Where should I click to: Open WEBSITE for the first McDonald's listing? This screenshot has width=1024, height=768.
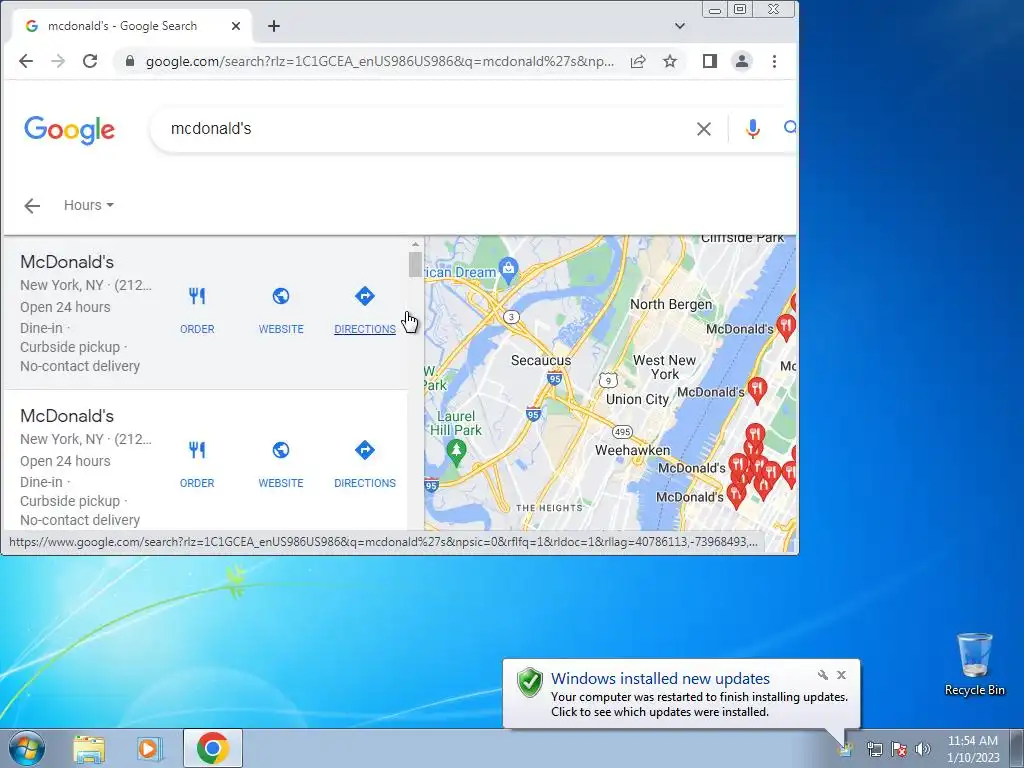coord(281,310)
